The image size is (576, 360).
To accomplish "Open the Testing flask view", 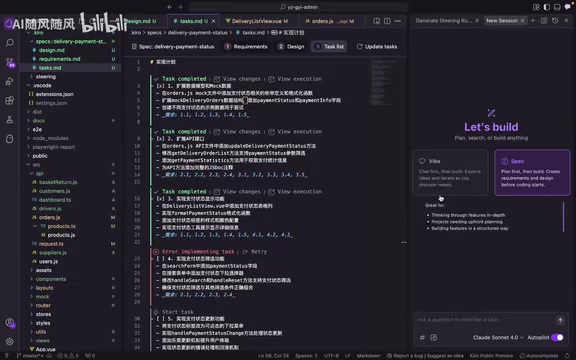I will pos(10,119).
